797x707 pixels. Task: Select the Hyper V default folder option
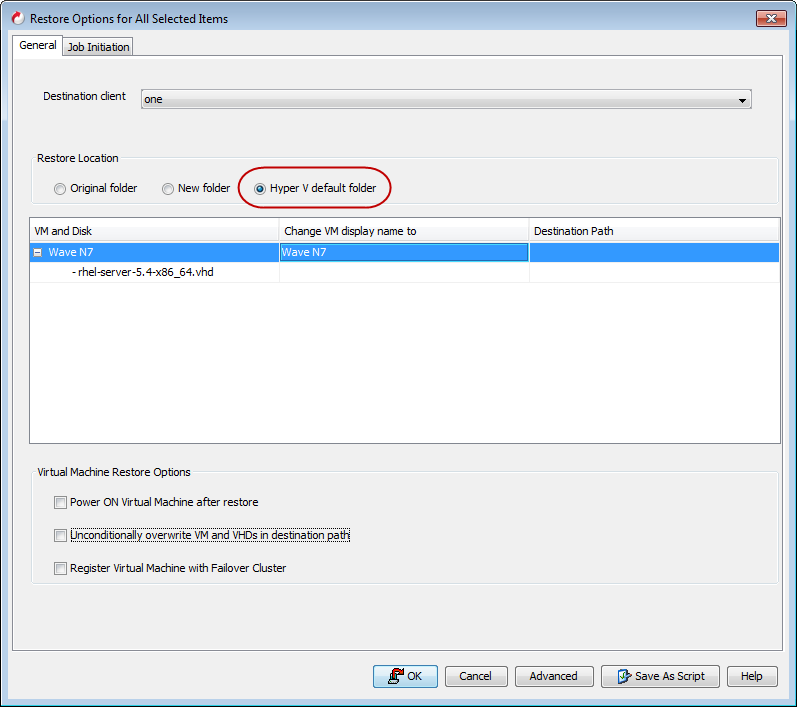coord(260,188)
